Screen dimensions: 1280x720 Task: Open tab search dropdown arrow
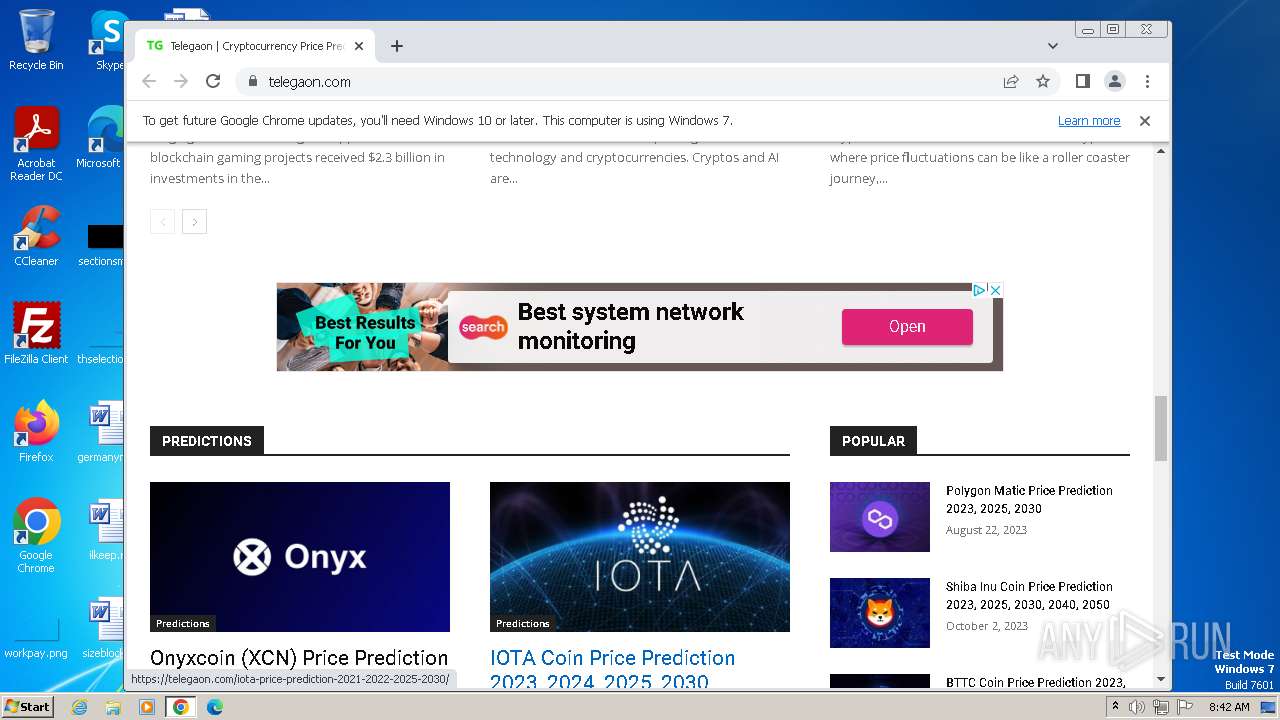coord(1053,46)
